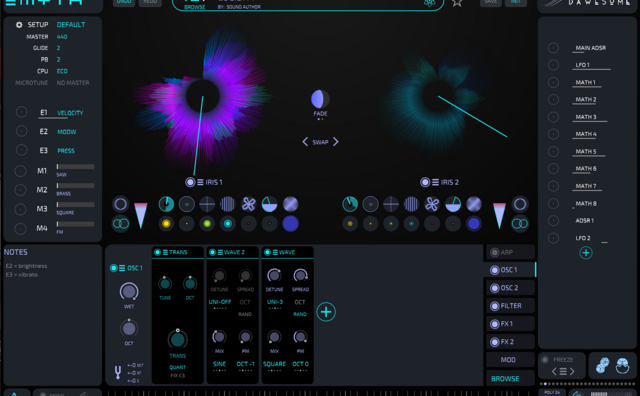Click the dice randomize icon
This screenshot has width=640, height=396.
(x=602, y=365)
